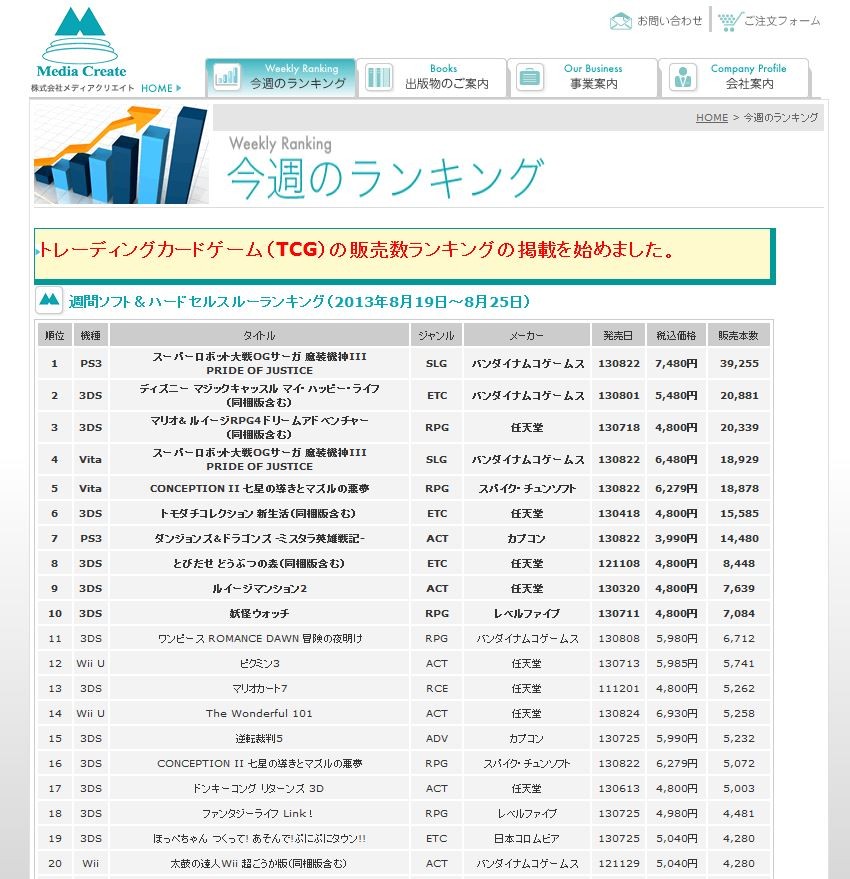Select the トモダチコレクション 新生活 title
The image size is (850, 879).
coord(259,513)
